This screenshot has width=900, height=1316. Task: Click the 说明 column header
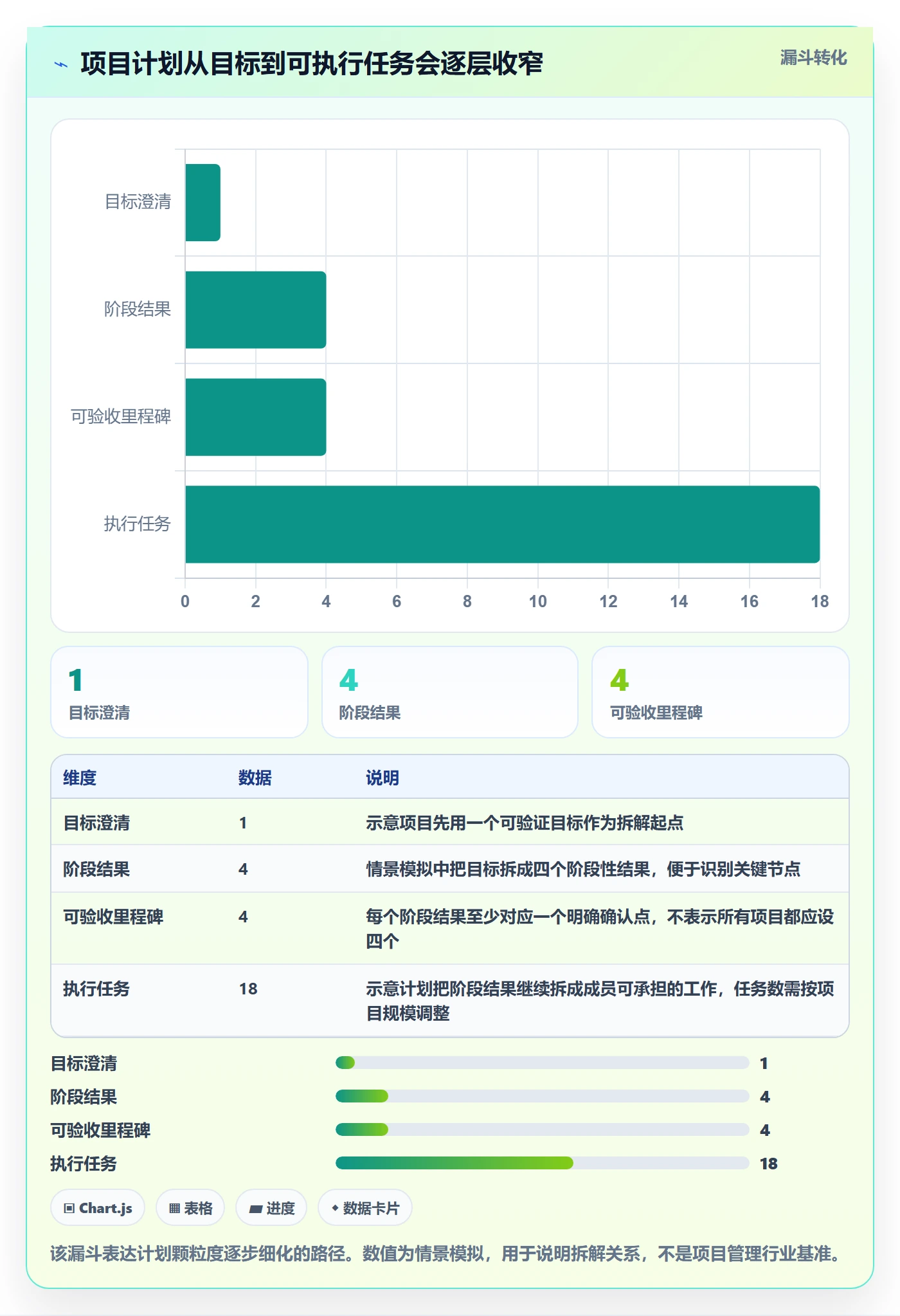(x=382, y=778)
